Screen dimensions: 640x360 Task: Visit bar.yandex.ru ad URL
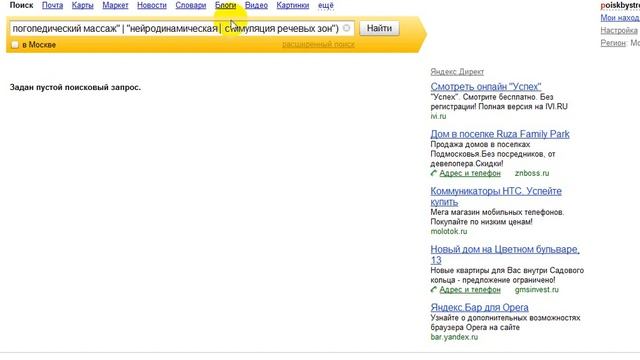[454, 337]
